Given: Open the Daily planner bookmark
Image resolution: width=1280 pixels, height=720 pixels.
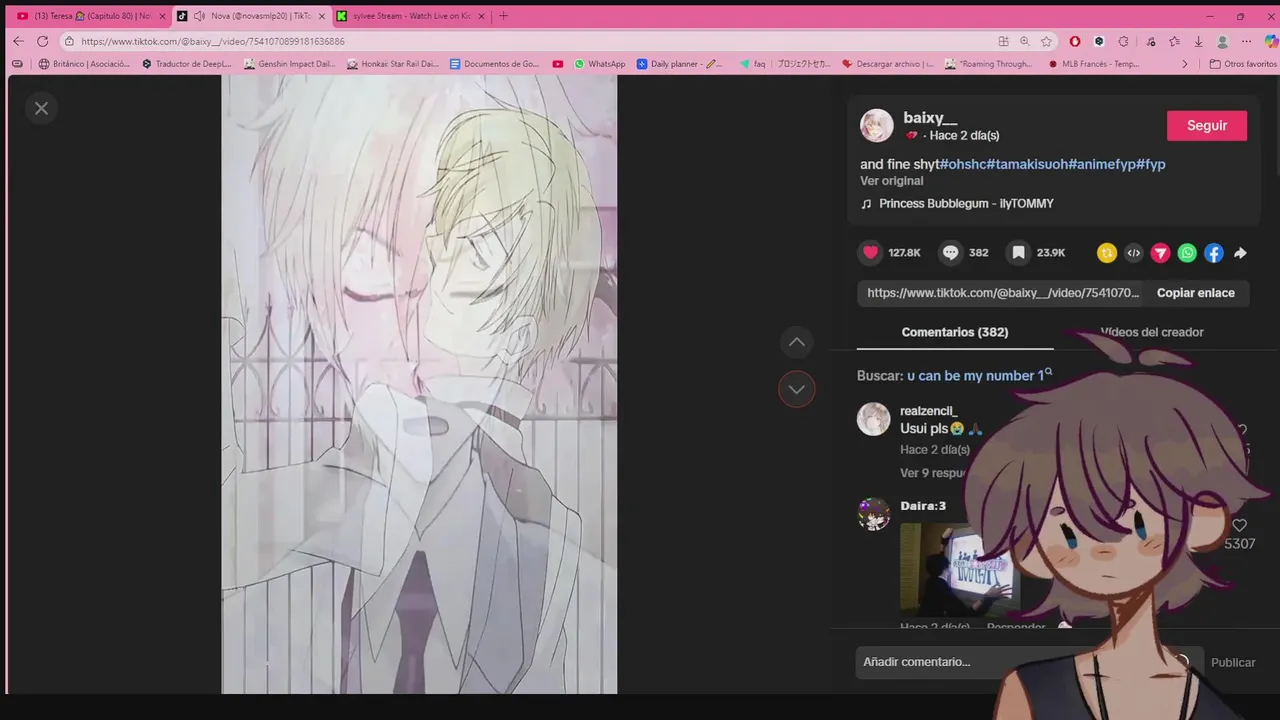Looking at the screenshot, I should coord(680,64).
